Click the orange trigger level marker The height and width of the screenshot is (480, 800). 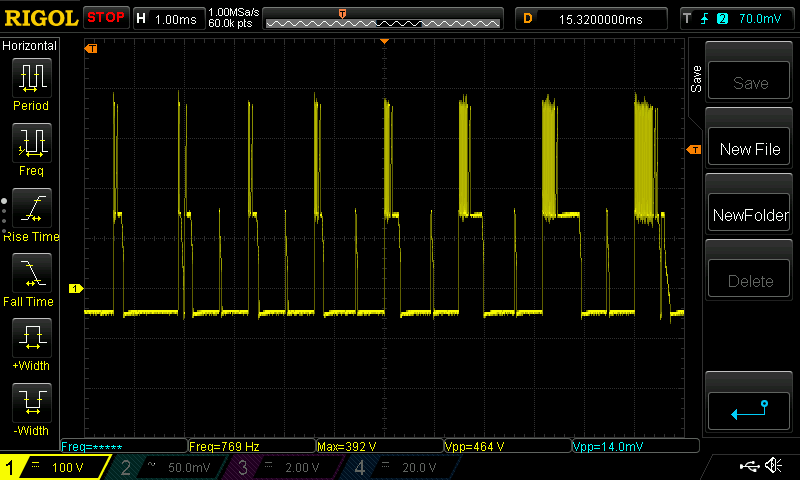[694, 149]
